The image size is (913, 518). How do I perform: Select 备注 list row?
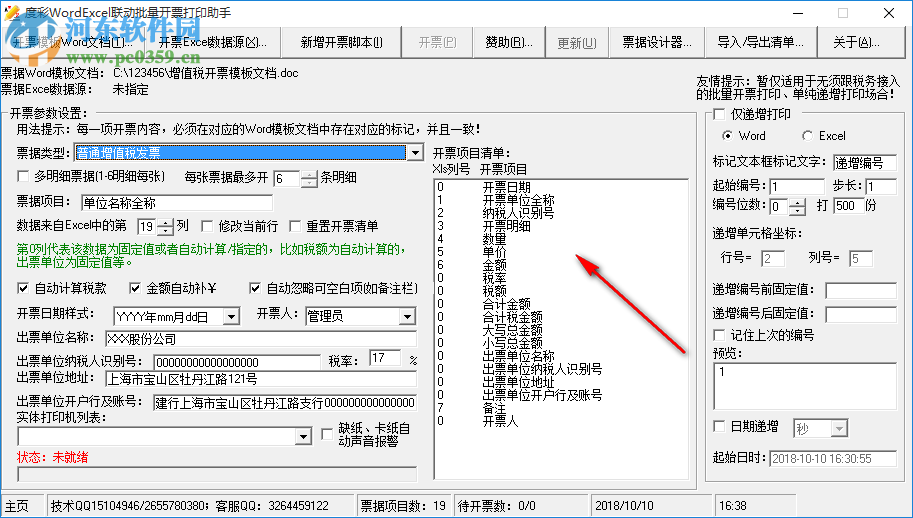pyautogui.click(x=494, y=408)
